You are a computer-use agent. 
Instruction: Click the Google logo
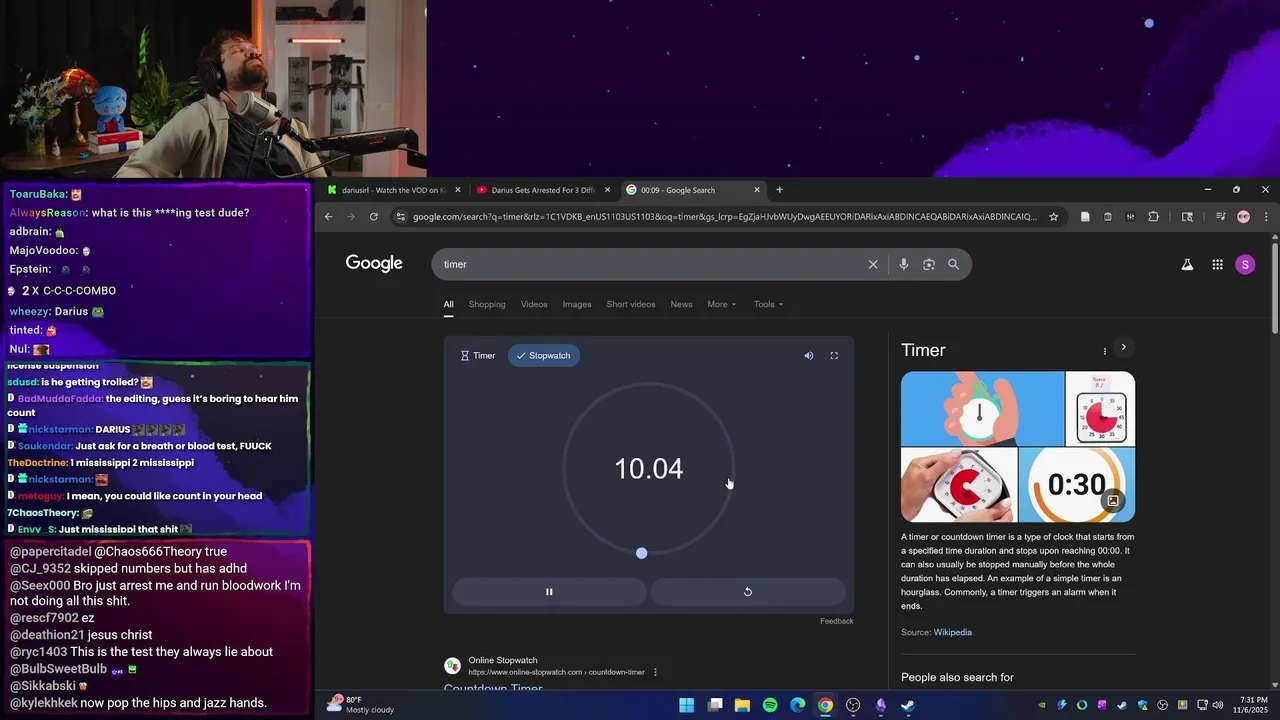(374, 263)
